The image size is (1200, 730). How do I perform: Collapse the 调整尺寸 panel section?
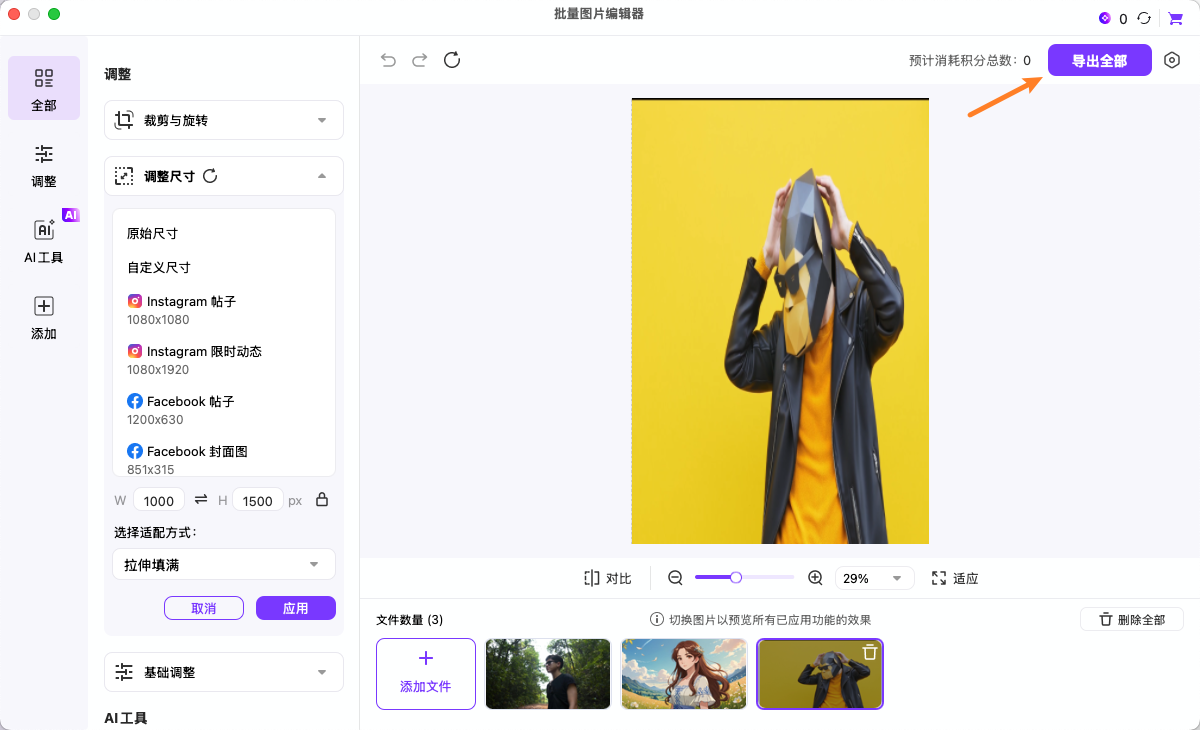322,175
